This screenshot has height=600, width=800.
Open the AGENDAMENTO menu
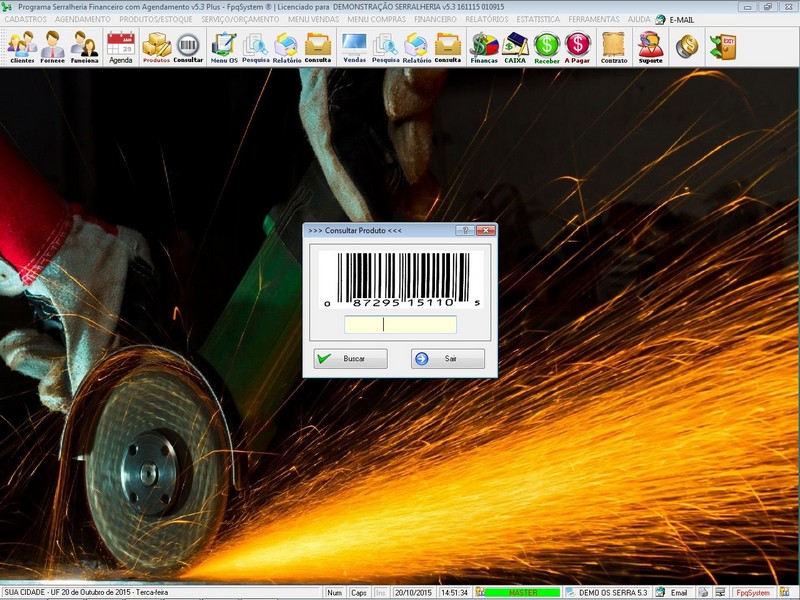click(x=83, y=19)
